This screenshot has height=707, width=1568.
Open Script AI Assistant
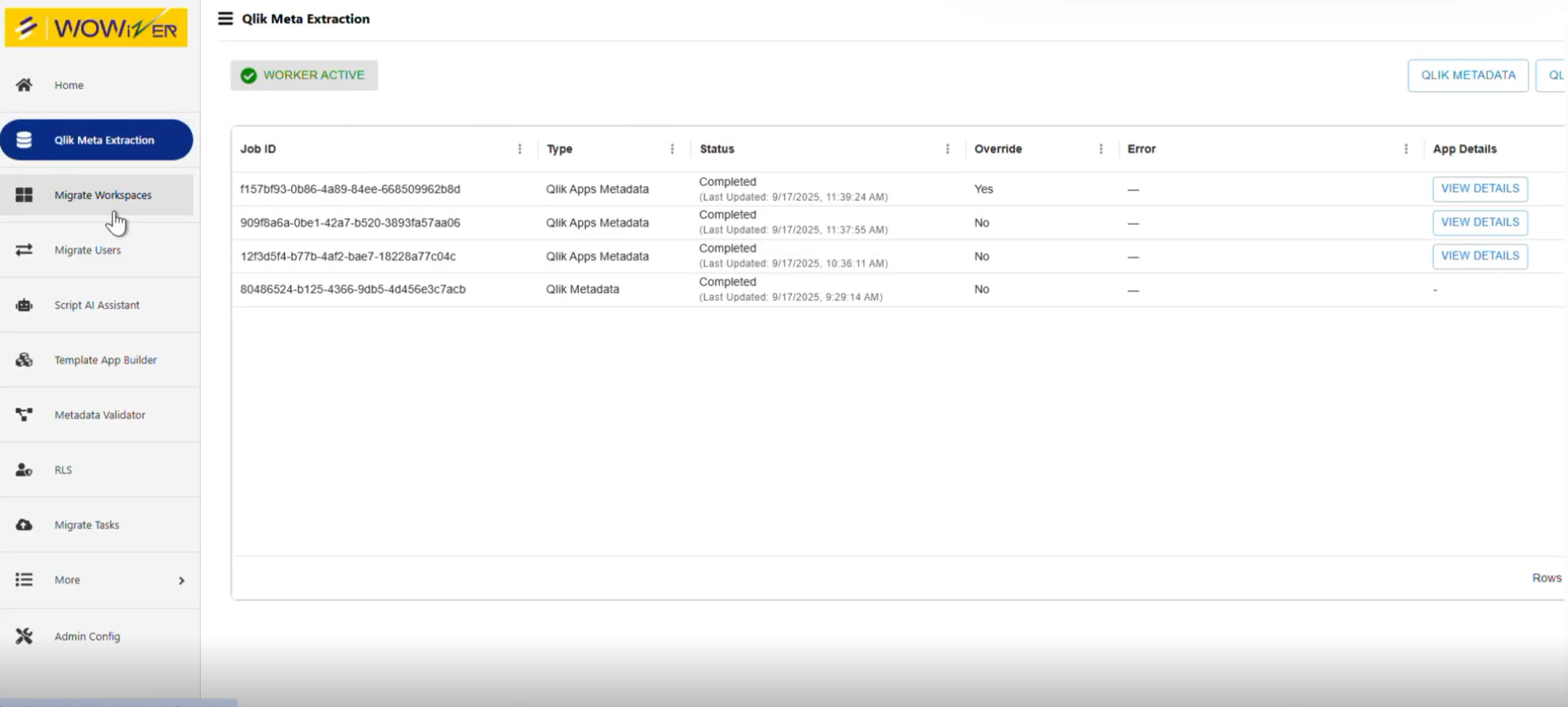[x=97, y=305]
